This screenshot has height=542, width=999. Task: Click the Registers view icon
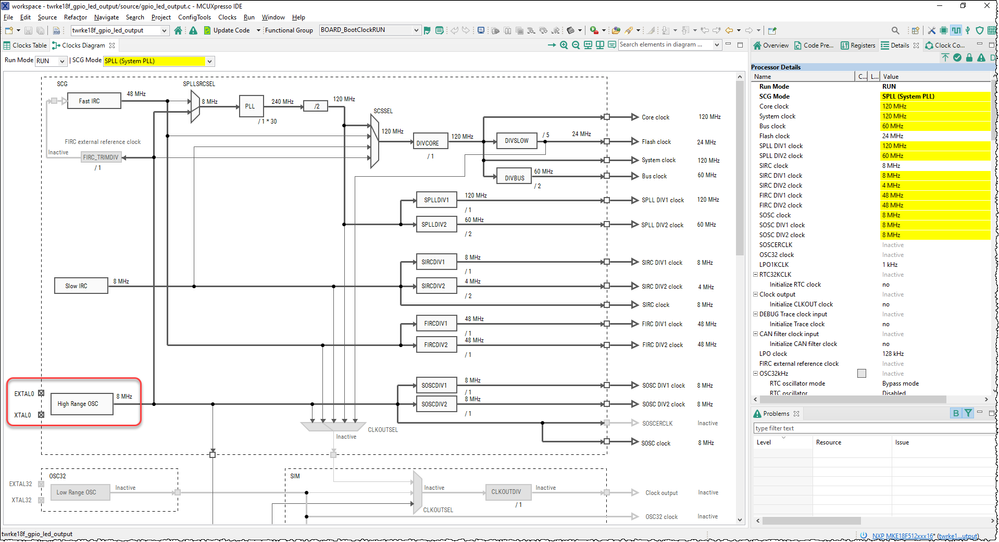(844, 45)
